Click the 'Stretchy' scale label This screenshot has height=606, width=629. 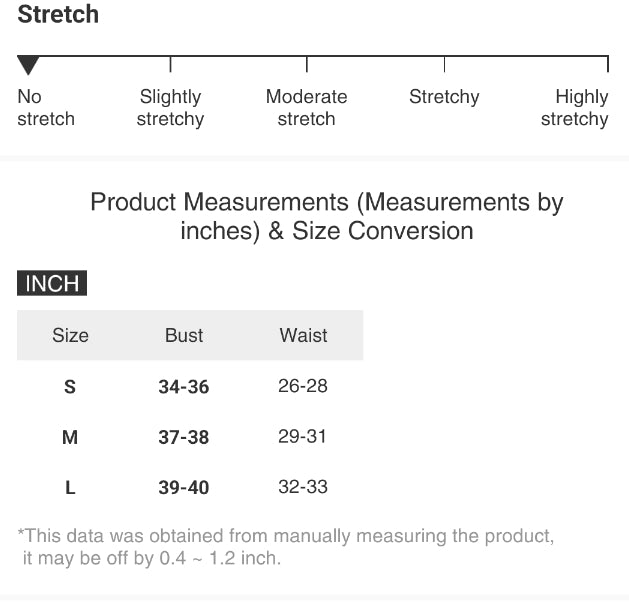click(444, 97)
